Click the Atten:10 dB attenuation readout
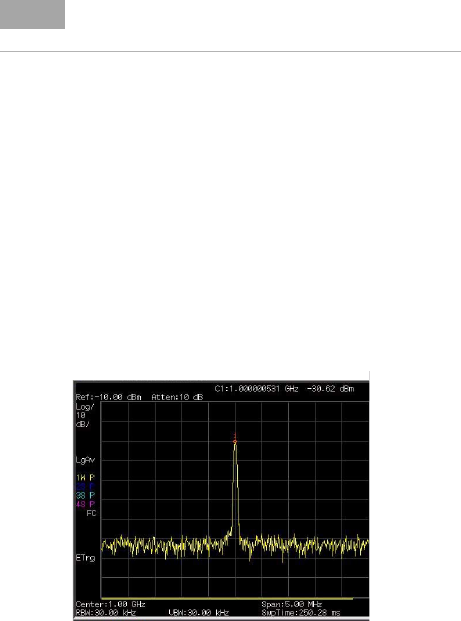 [177, 397]
